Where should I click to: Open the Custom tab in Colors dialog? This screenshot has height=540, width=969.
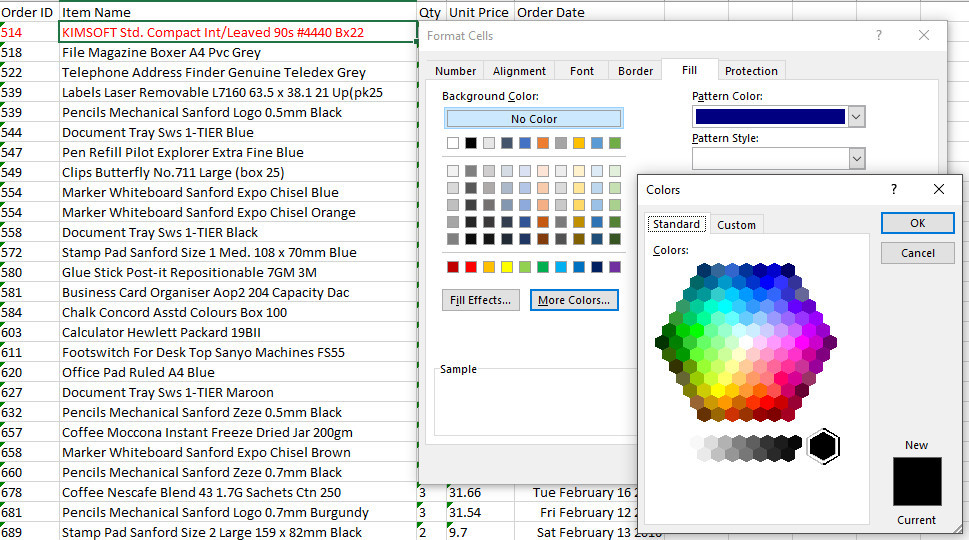[x=736, y=225]
